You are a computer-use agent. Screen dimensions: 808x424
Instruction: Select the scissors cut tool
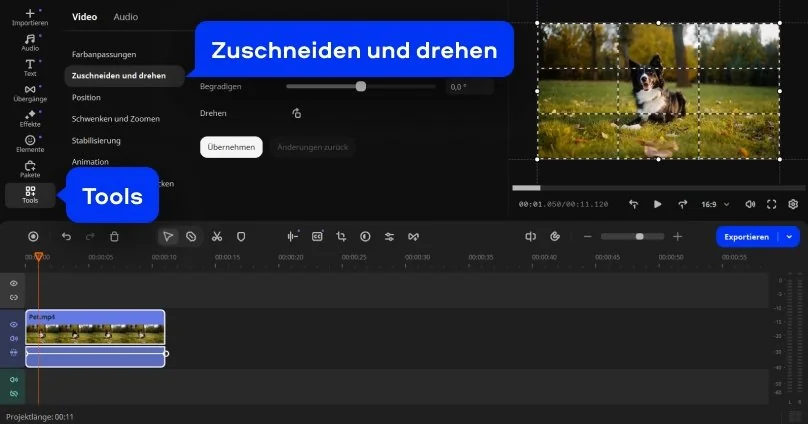[216, 236]
